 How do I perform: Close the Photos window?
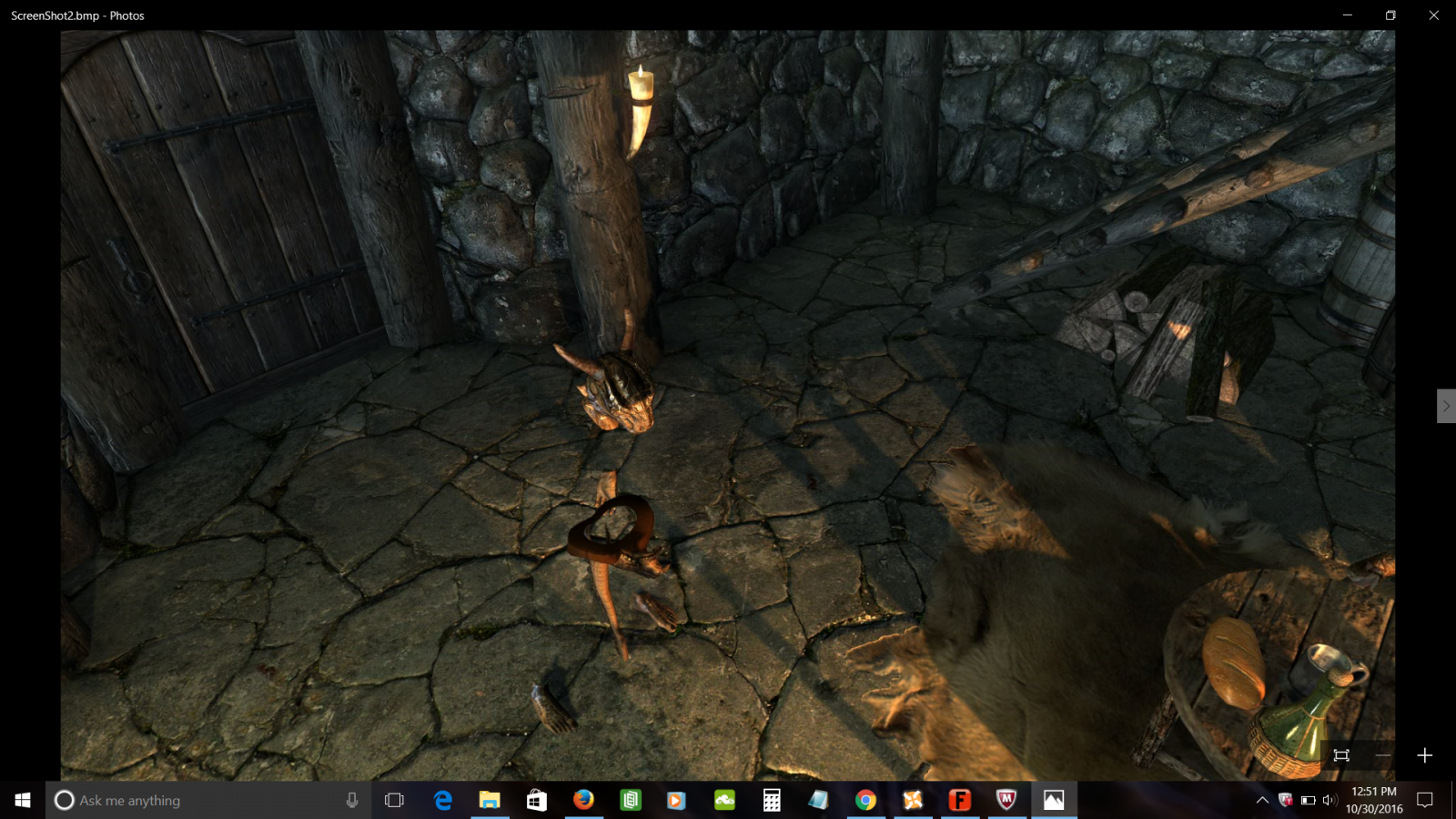[1434, 15]
